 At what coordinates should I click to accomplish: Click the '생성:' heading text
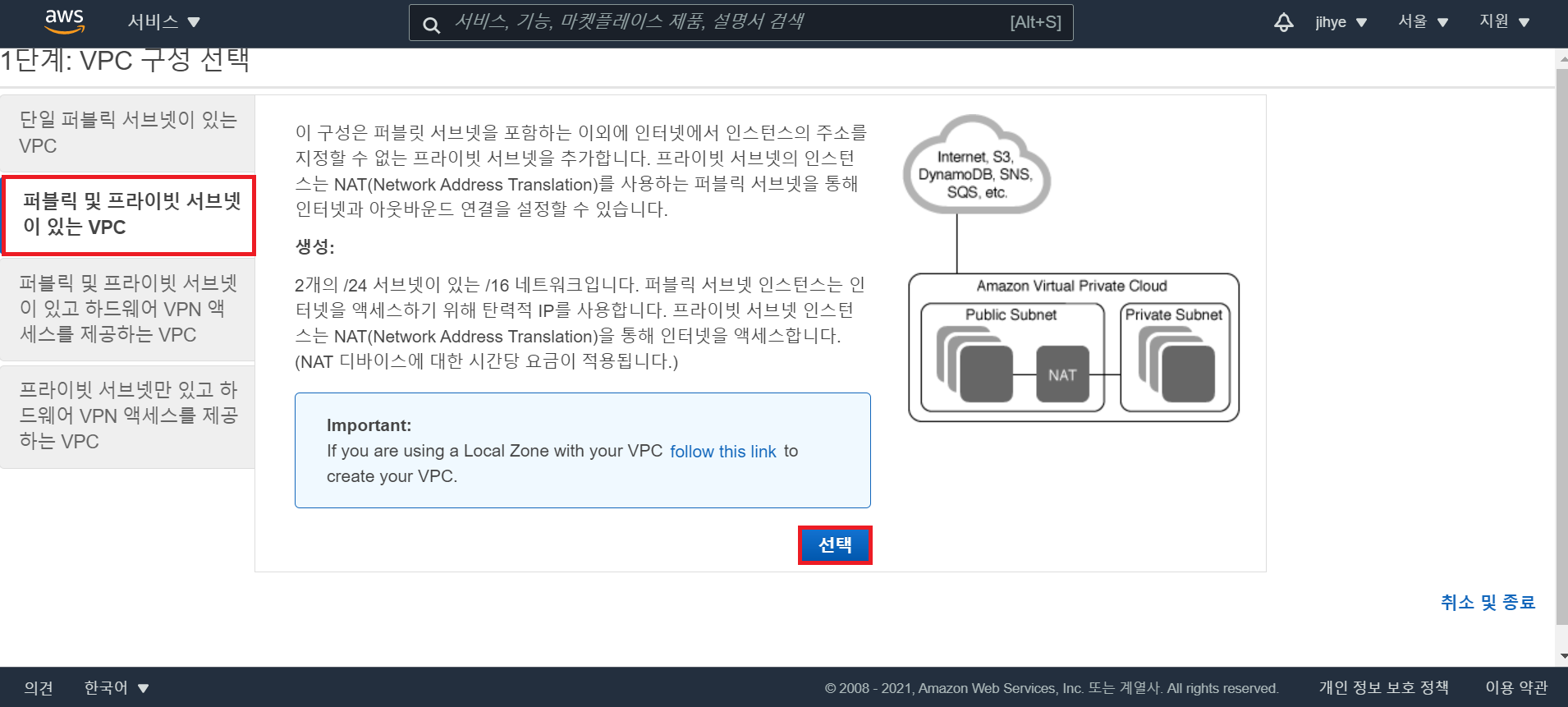click(314, 246)
